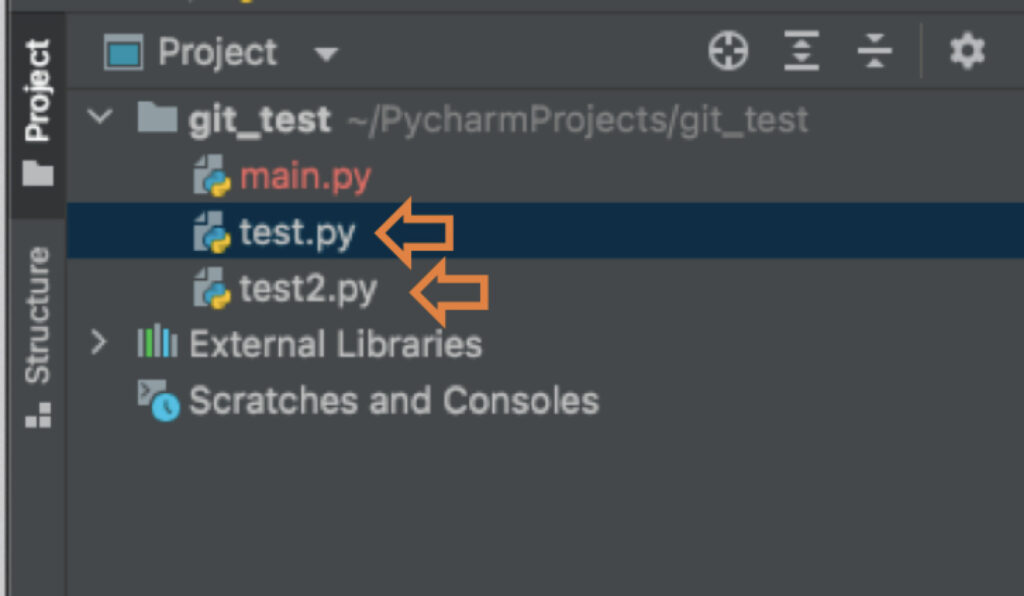Open the Project panel settings gear
The height and width of the screenshot is (596, 1024).
pos(967,51)
